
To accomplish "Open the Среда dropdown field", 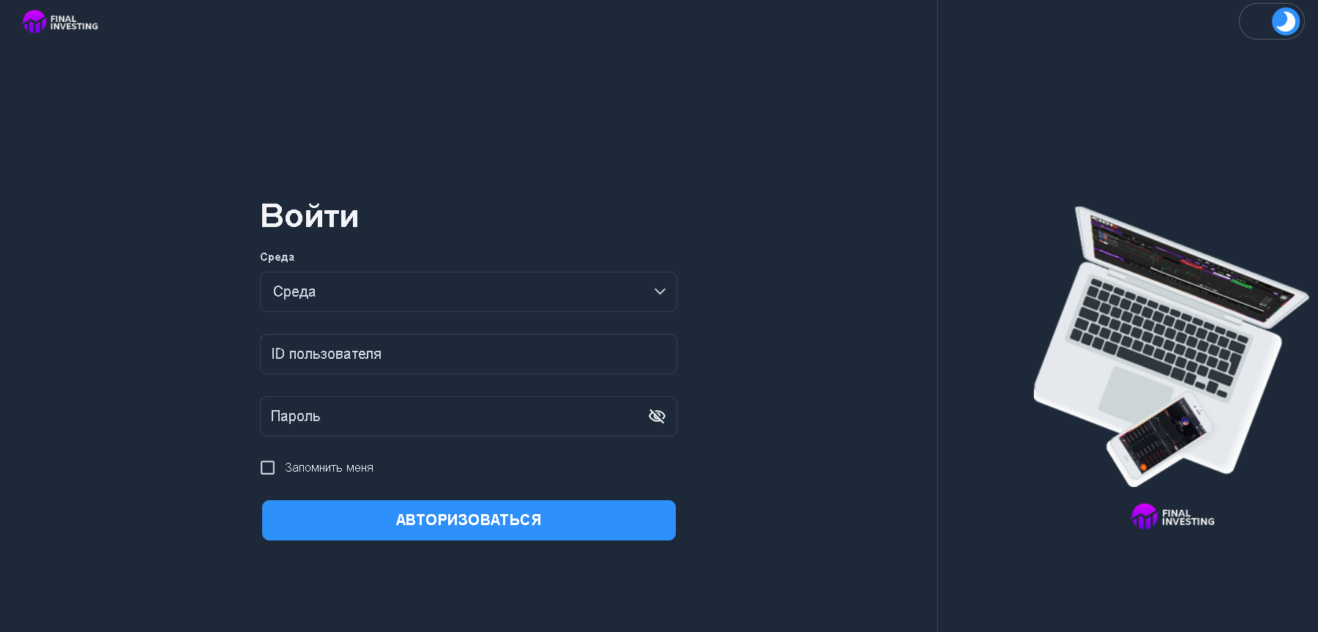I will (450, 292).
